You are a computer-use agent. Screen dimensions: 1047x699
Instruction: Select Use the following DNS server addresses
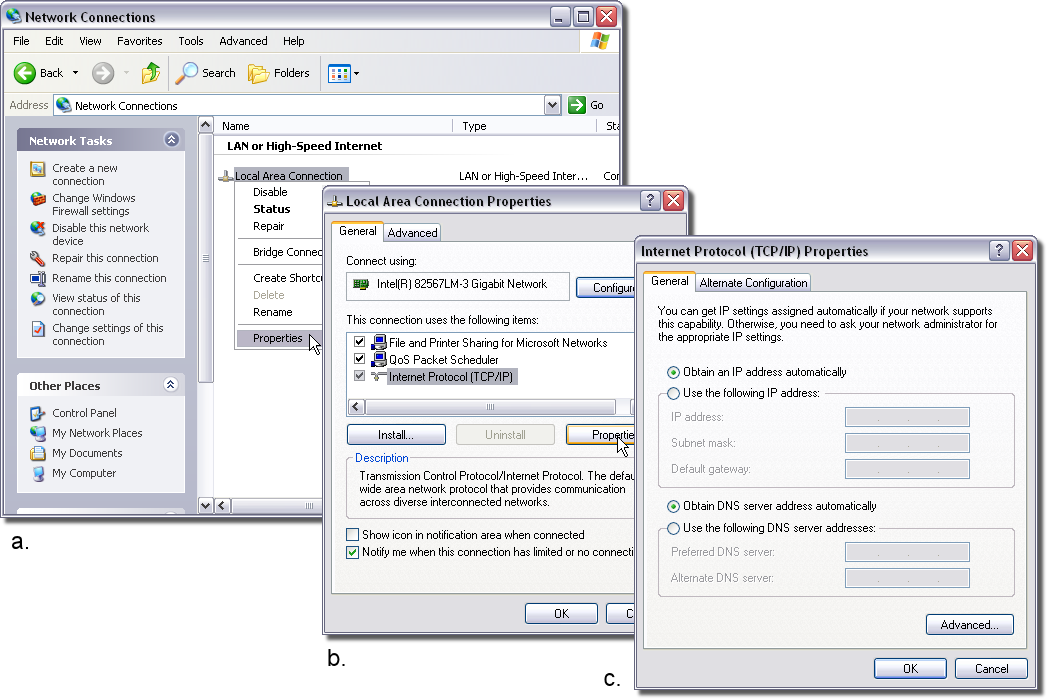[x=673, y=528]
